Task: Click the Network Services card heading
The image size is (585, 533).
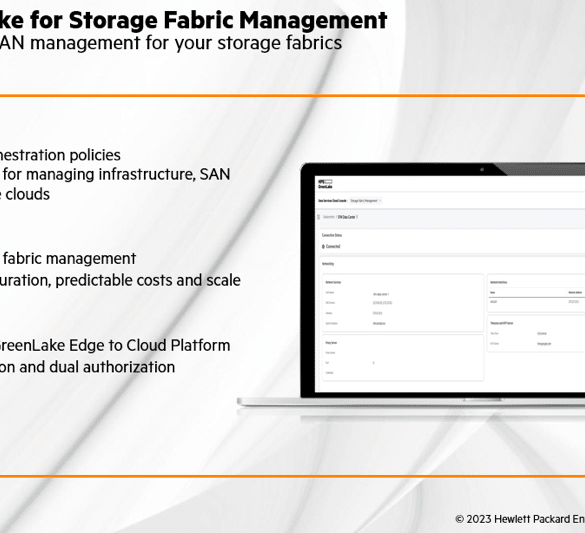Action: click(x=333, y=282)
